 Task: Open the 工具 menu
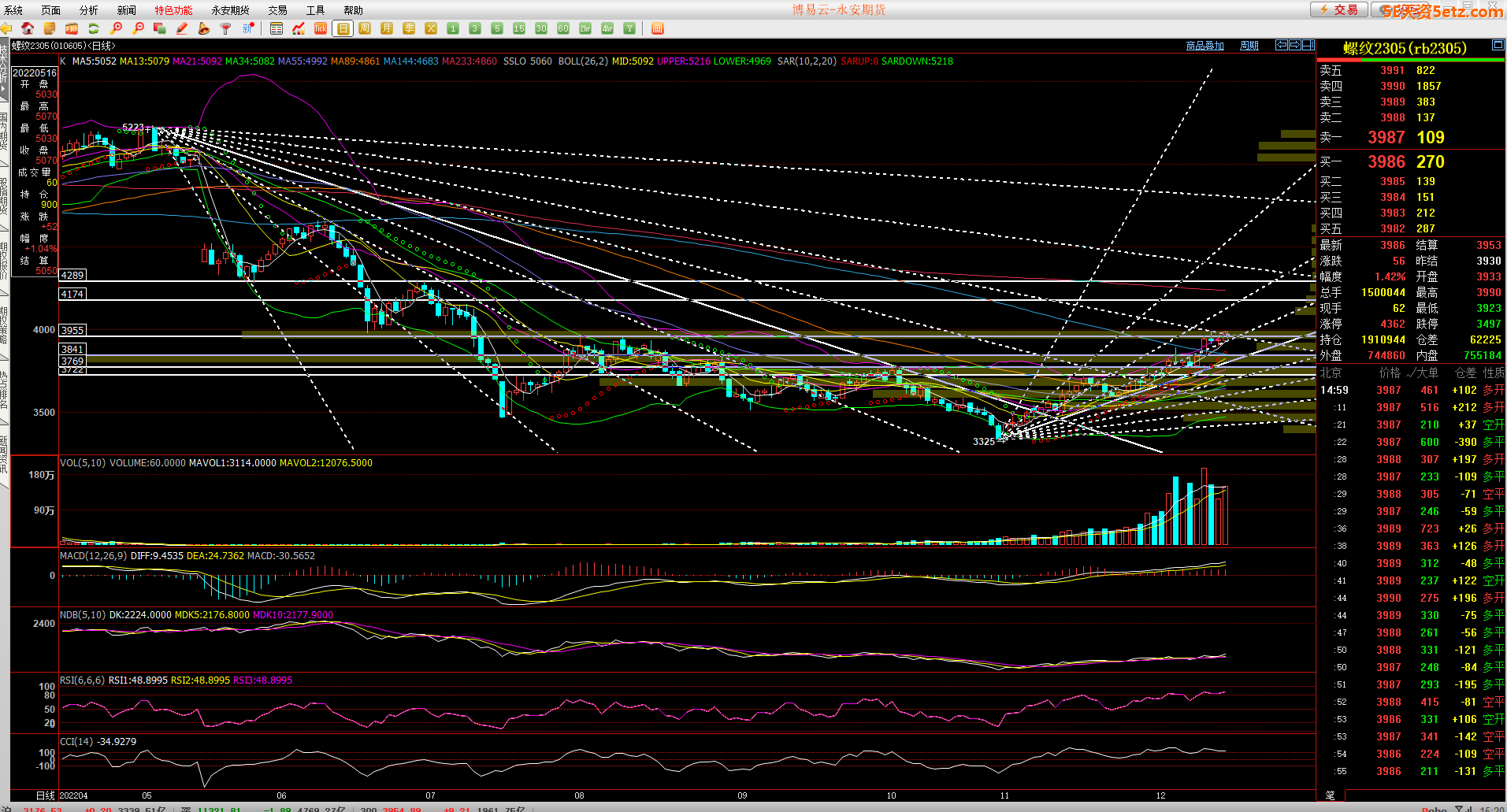[x=315, y=10]
